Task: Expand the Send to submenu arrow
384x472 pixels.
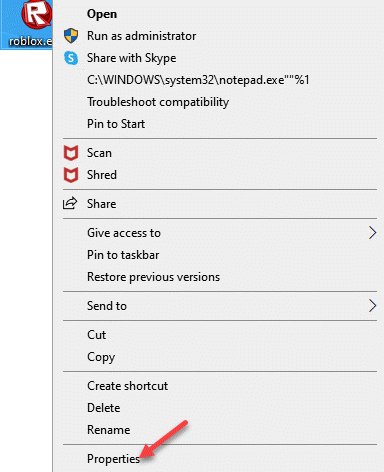Action: click(372, 306)
